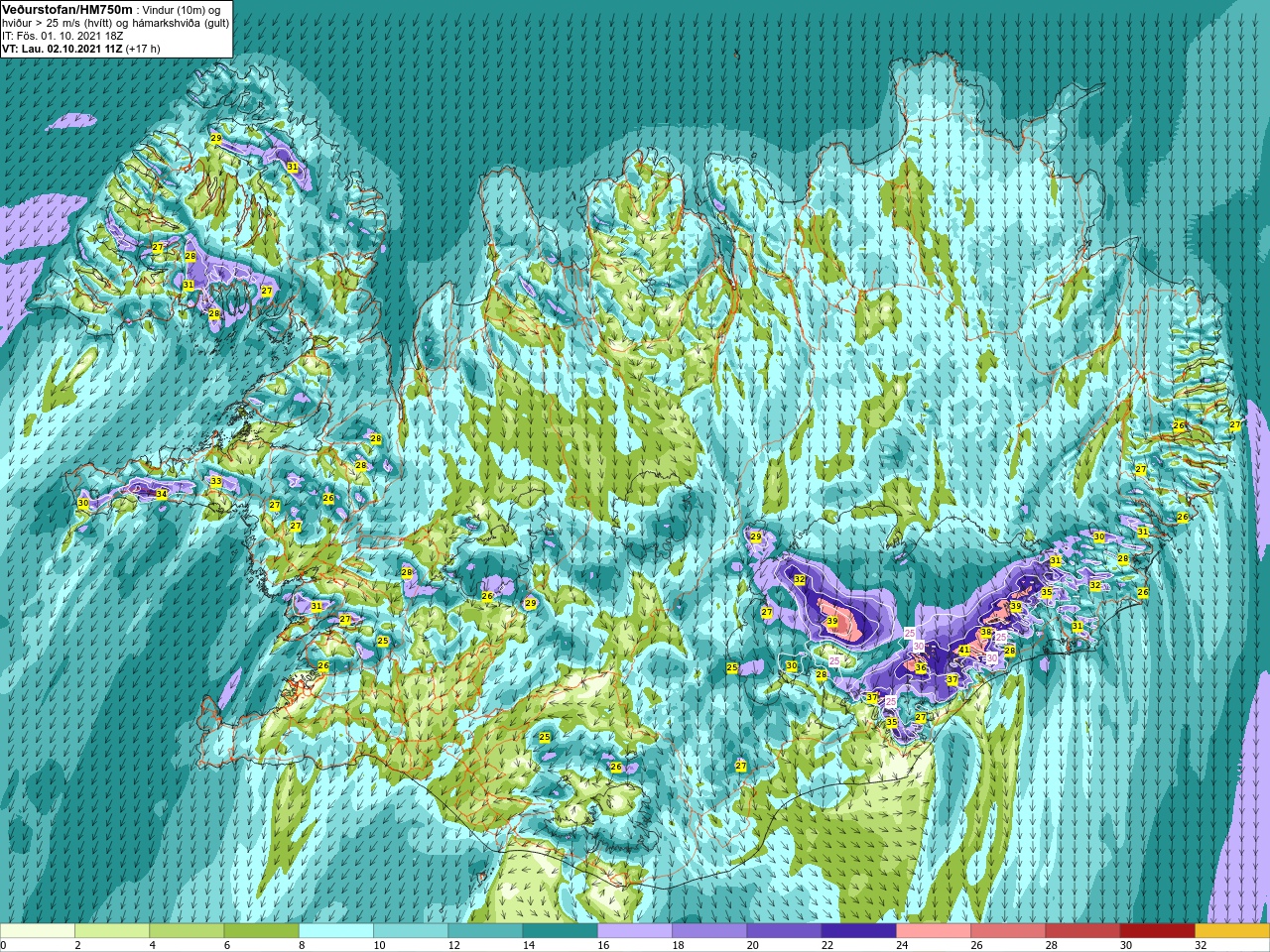Click the yellow '34' max gust label
Screen dimensions: 1270x952
pyautogui.click(x=162, y=494)
